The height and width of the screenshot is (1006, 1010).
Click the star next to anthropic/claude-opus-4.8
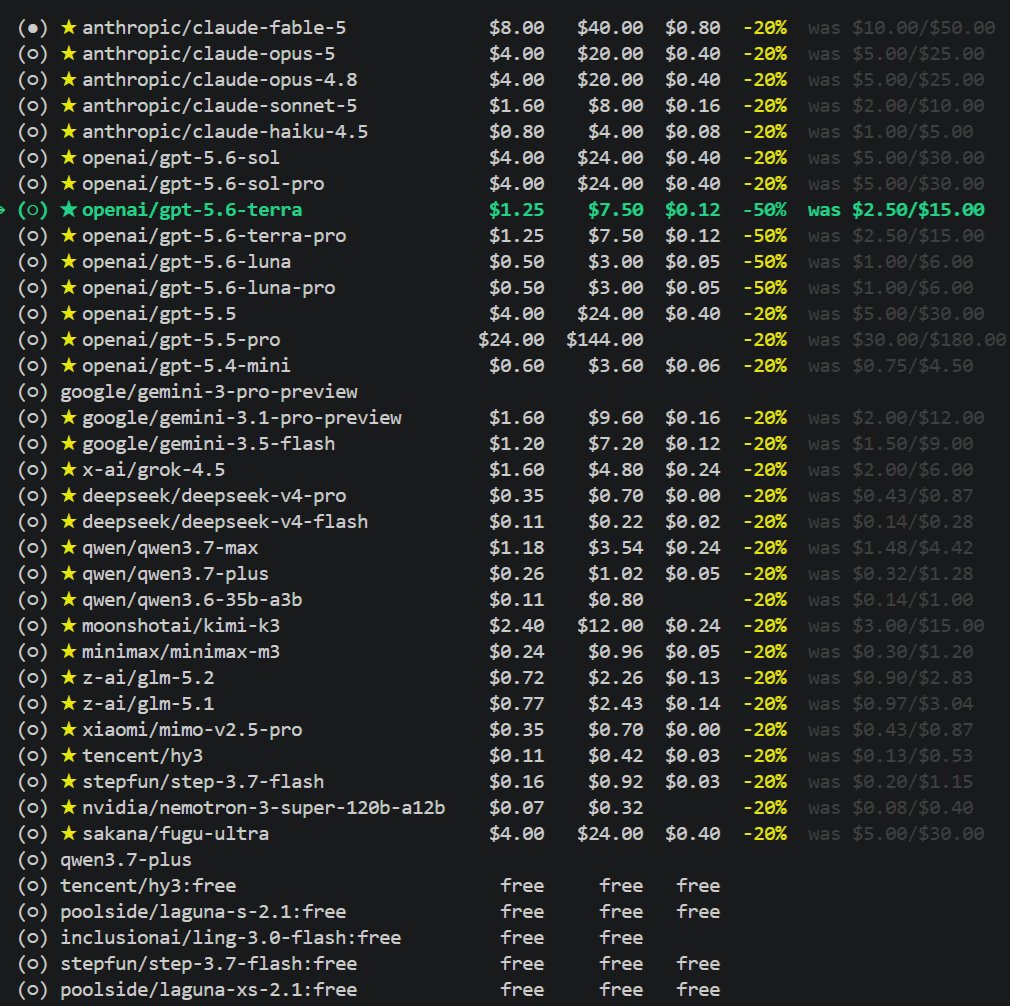tap(68, 79)
